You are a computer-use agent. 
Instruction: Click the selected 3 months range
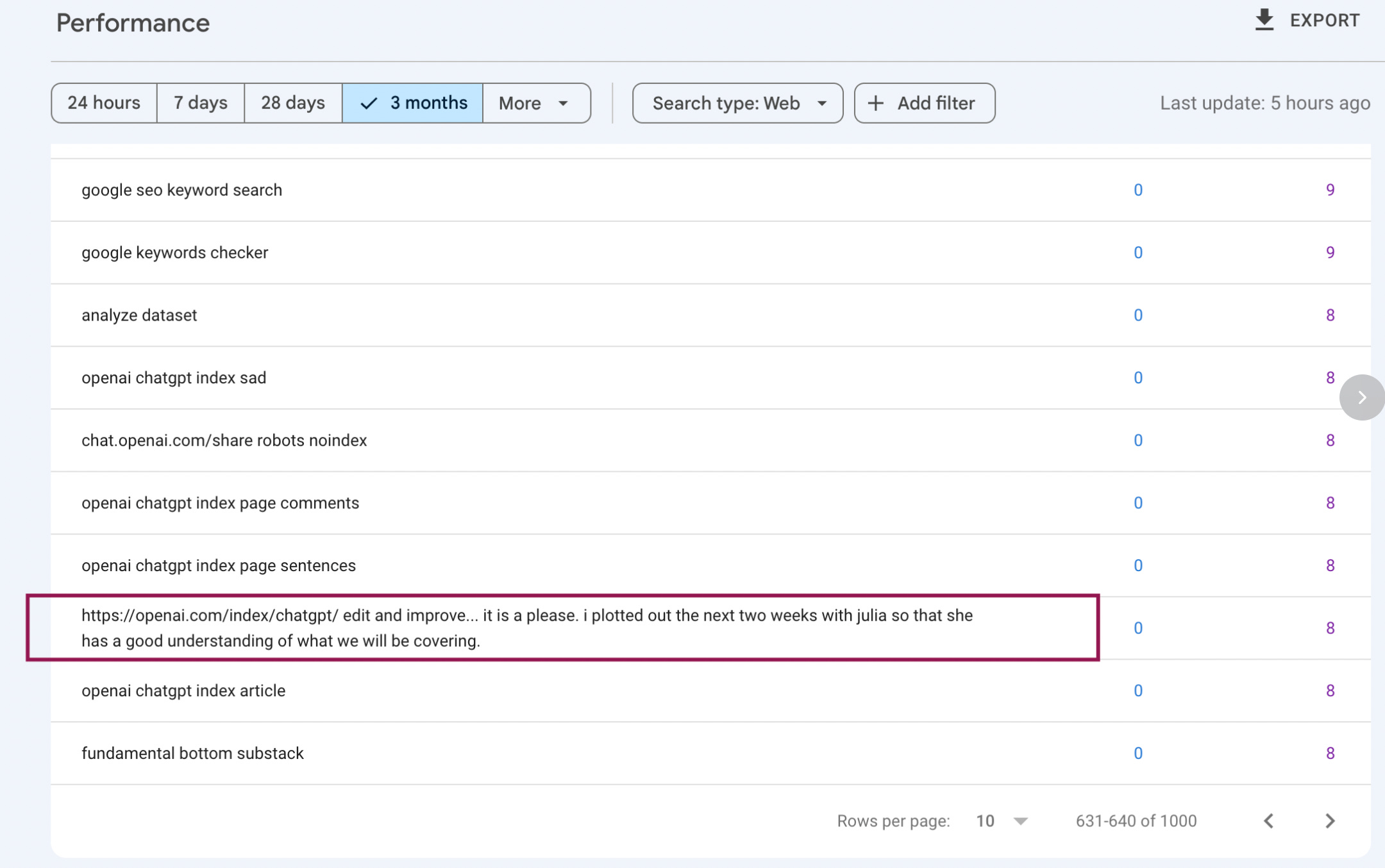tap(413, 103)
